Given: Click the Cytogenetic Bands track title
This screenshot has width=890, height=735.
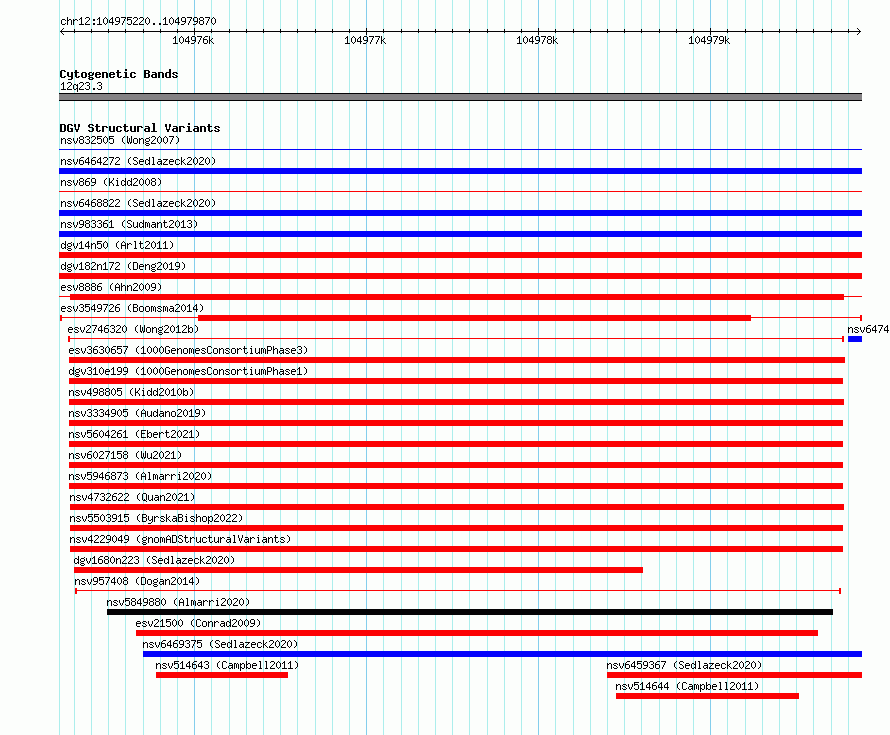Looking at the screenshot, I should point(119,74).
